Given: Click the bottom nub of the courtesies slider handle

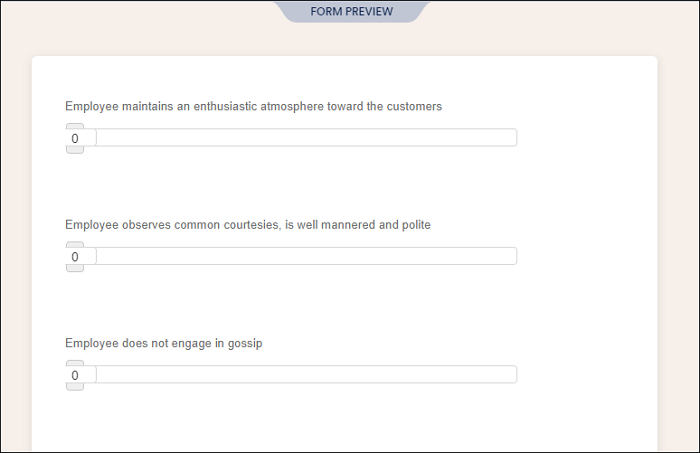Looking at the screenshot, I should [75, 268].
